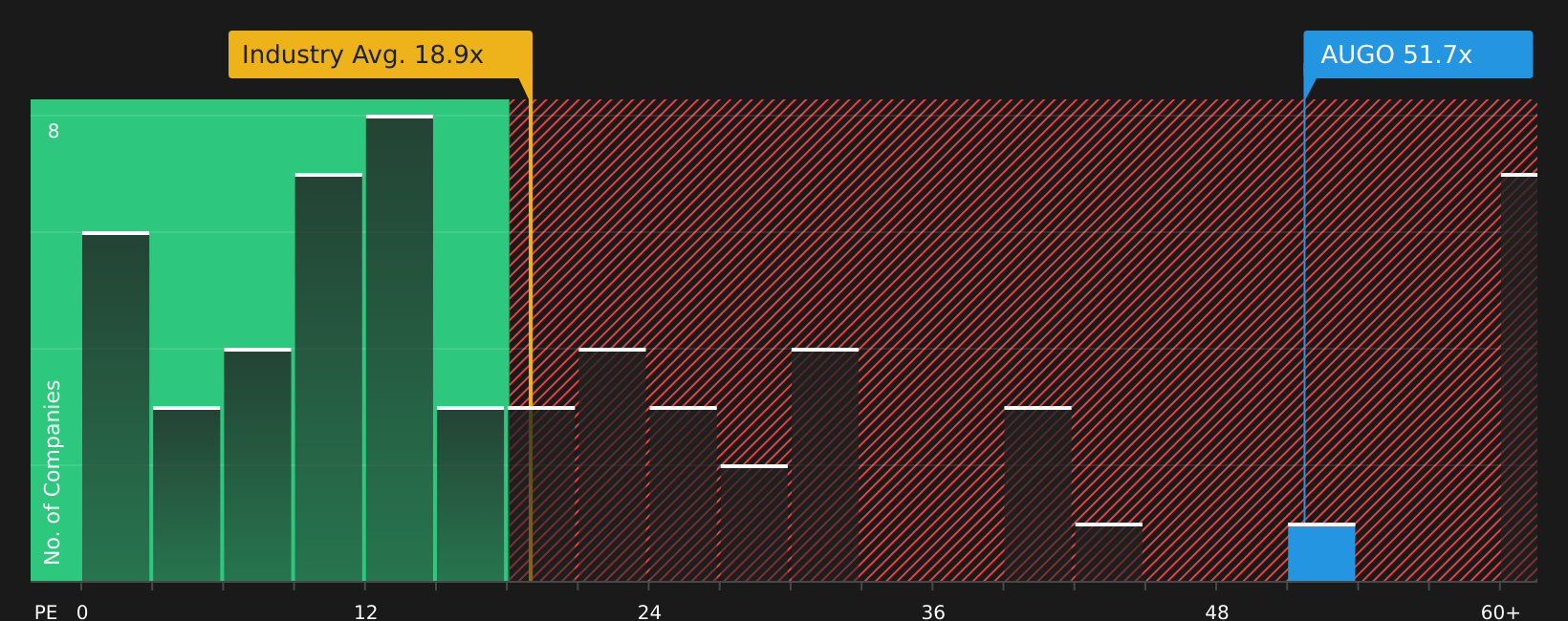Click the axis label 12
The width and height of the screenshot is (1568, 621).
pyautogui.click(x=366, y=612)
